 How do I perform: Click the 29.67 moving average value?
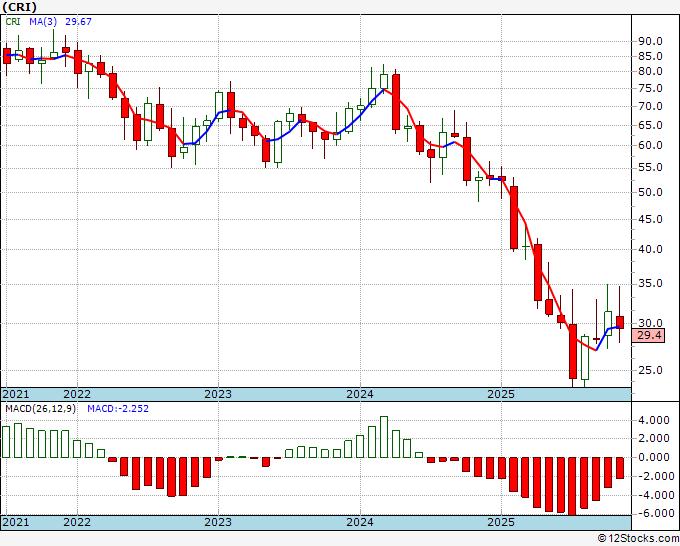[x=78, y=21]
